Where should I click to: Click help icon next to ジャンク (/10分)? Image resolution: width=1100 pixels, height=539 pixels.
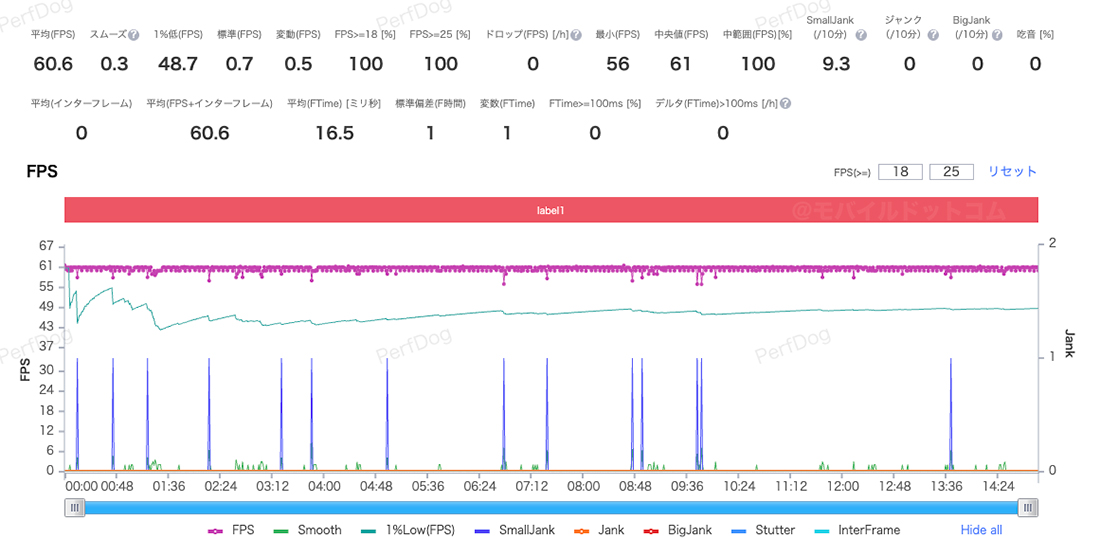(933, 35)
